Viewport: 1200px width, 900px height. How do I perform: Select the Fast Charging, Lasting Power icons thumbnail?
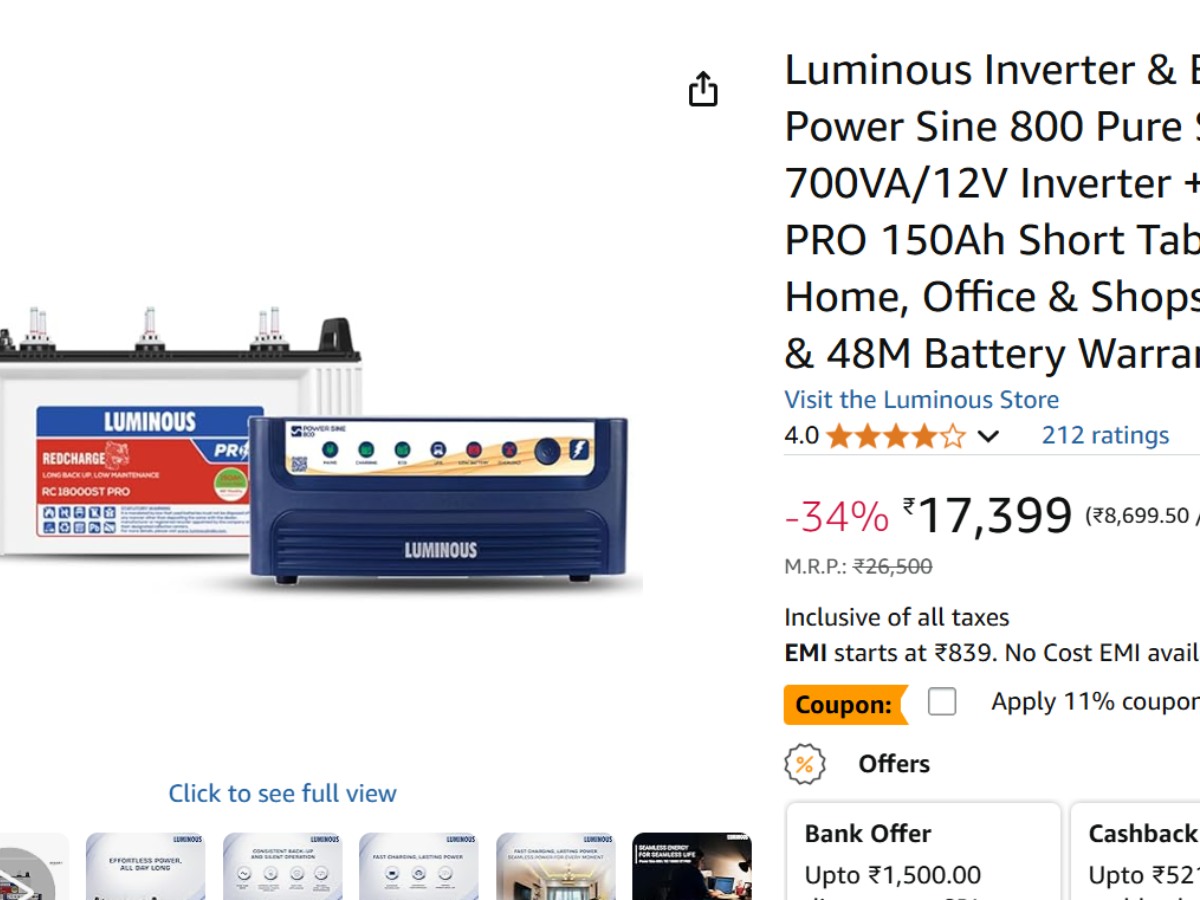(x=418, y=866)
